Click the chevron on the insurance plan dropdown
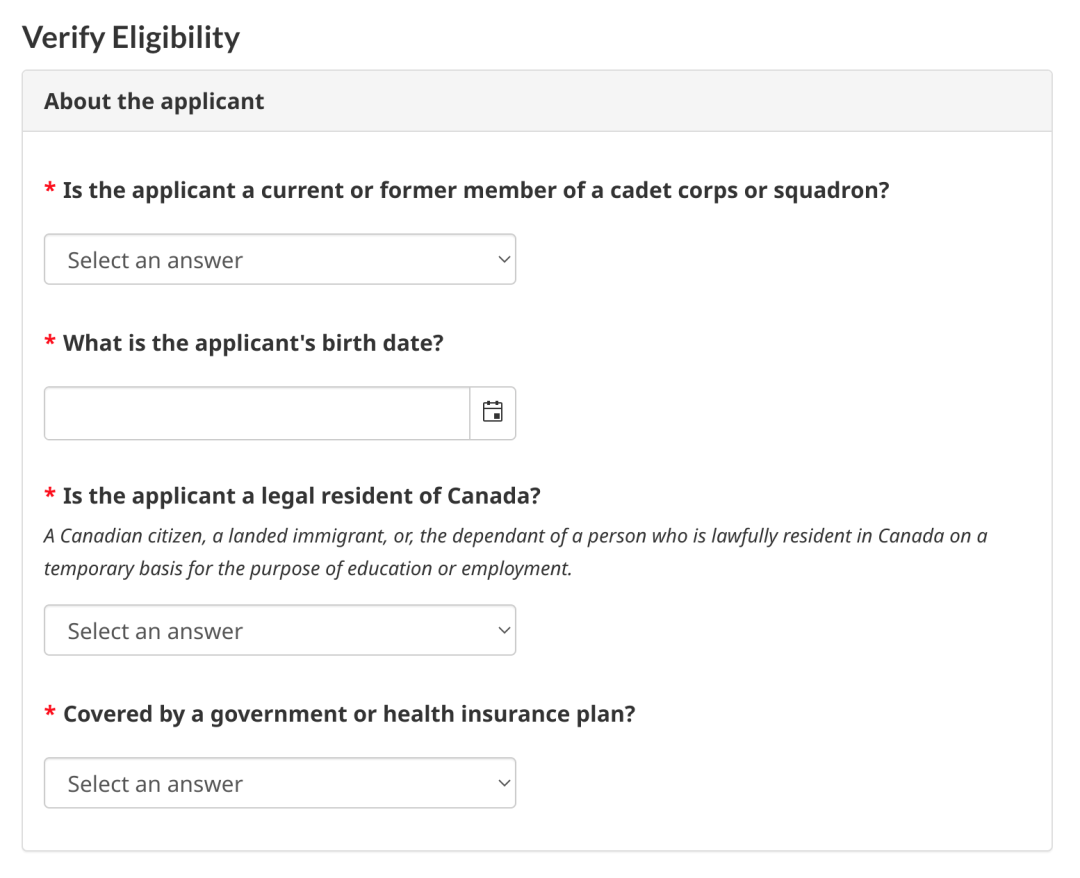This screenshot has width=1080, height=878. [x=503, y=784]
